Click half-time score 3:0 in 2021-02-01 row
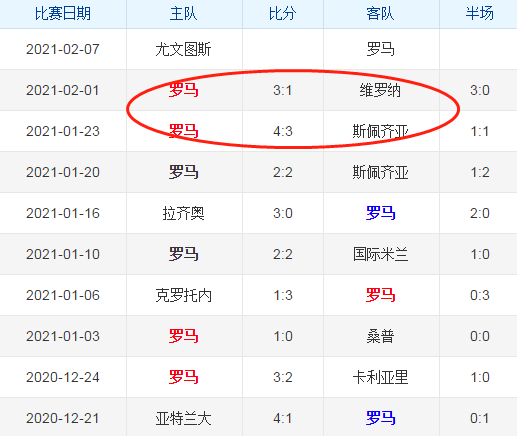The width and height of the screenshot is (517, 436). tap(480, 90)
